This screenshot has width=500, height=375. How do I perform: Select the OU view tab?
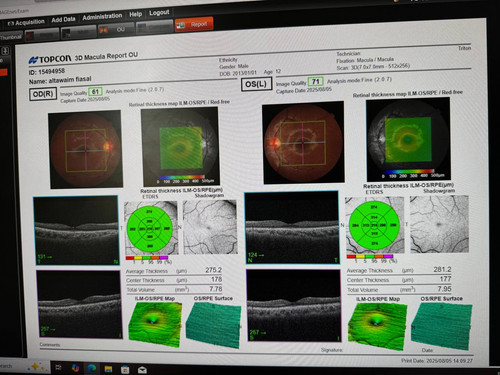point(116,30)
